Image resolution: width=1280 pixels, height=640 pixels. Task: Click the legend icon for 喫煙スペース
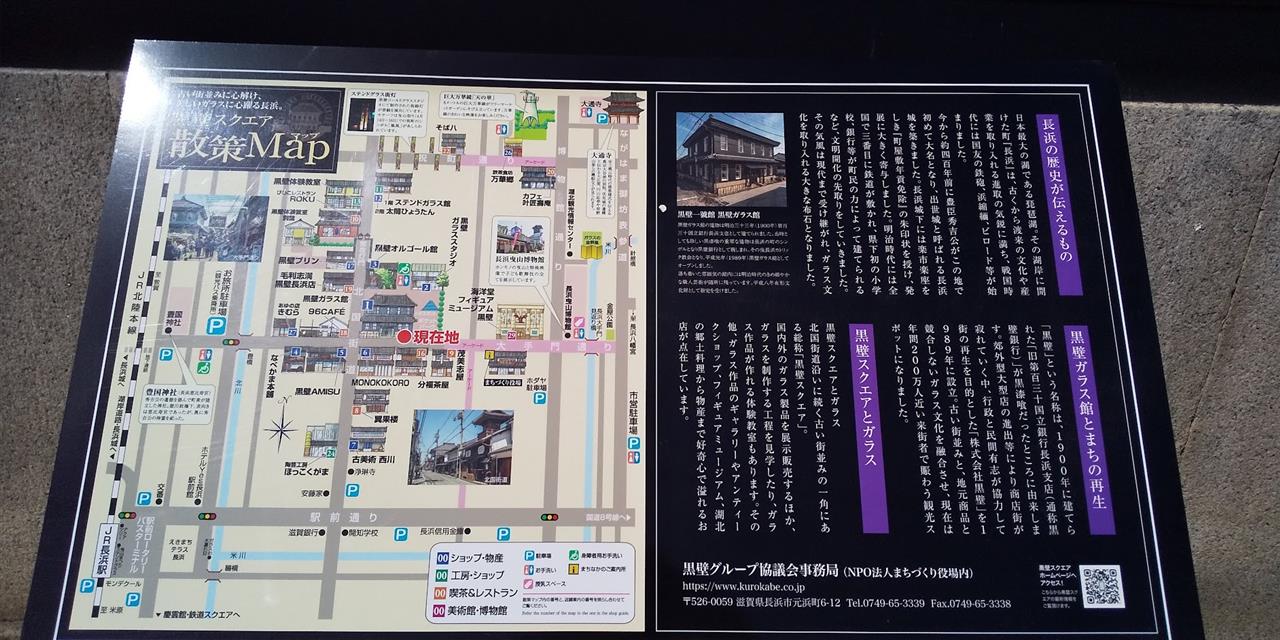(x=529, y=584)
